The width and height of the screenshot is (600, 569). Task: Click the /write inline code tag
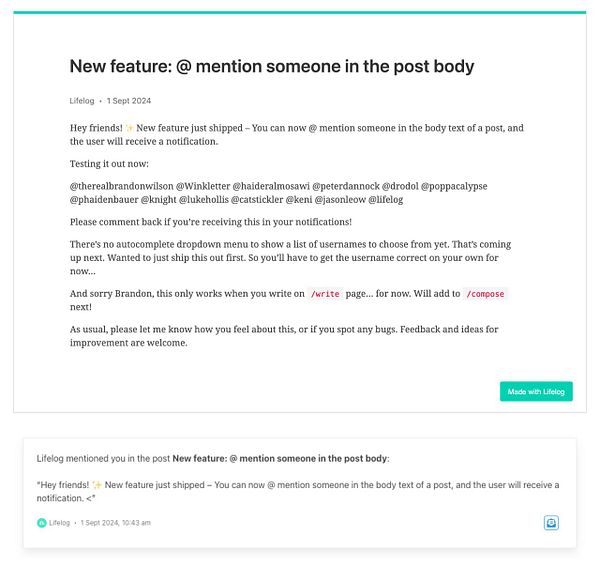pyautogui.click(x=325, y=294)
